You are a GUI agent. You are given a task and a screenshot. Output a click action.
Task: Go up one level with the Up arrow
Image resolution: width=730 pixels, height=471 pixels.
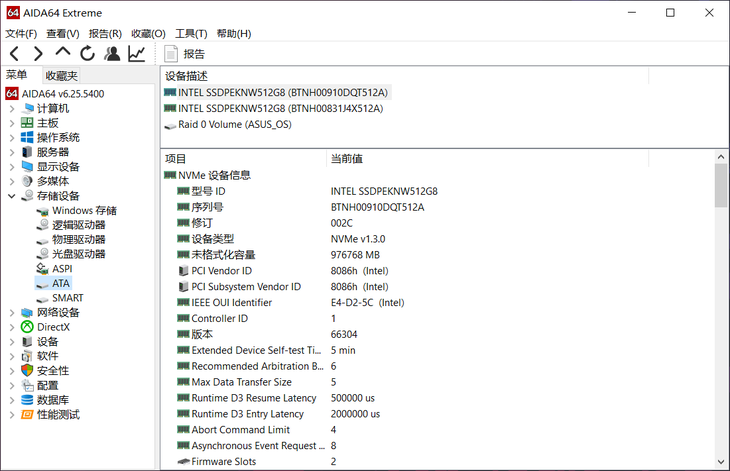point(63,54)
